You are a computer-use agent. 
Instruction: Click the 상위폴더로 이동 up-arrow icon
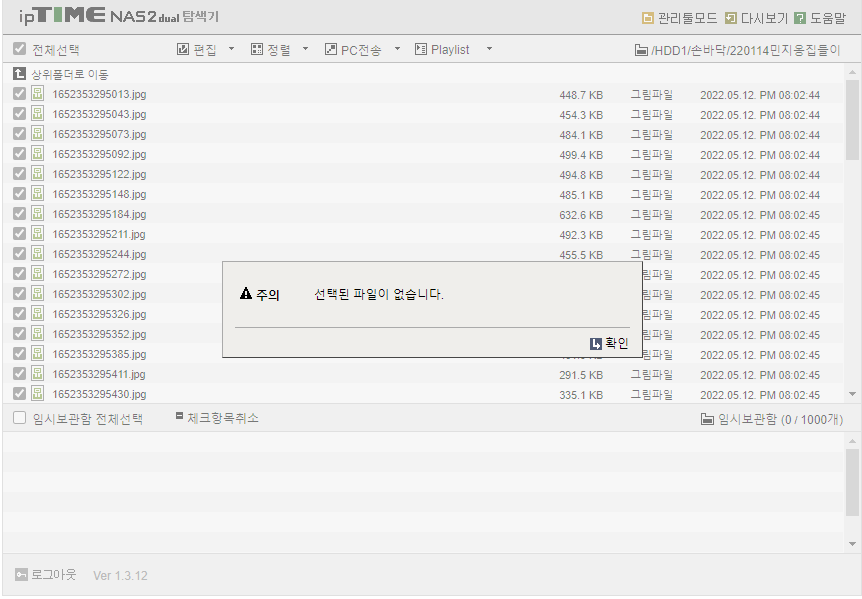tap(19, 74)
